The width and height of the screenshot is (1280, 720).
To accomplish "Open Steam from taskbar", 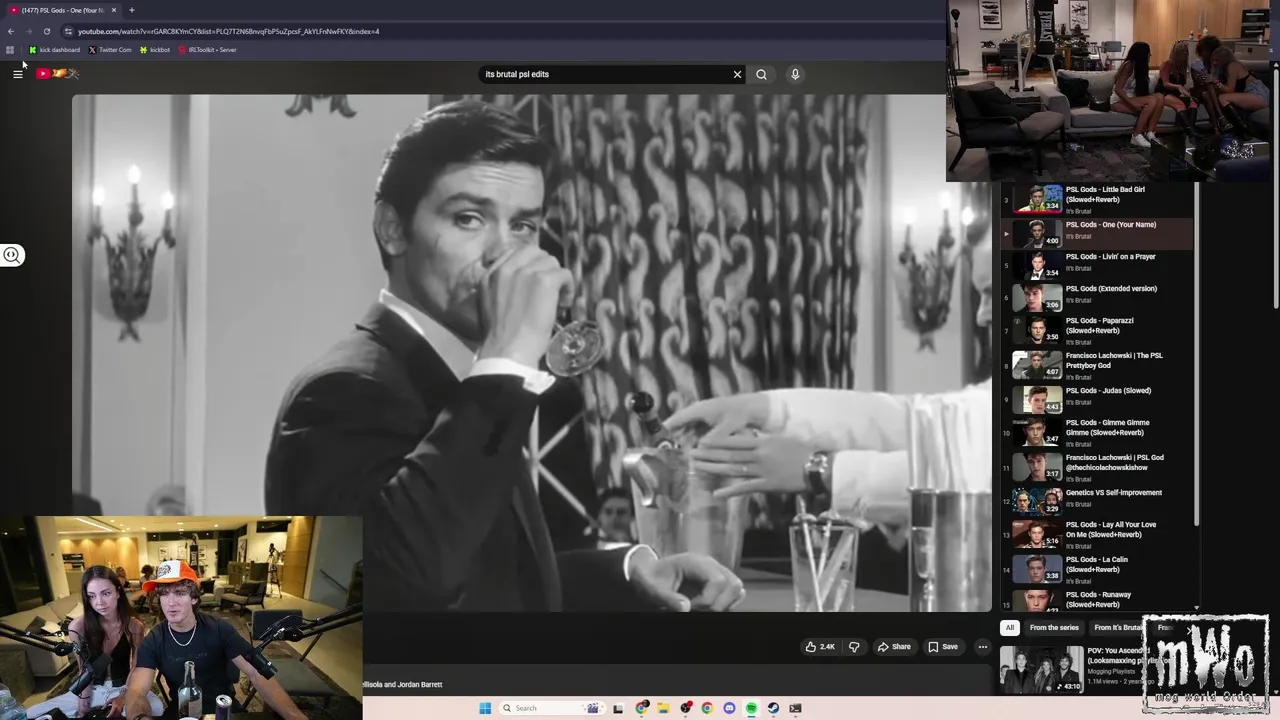I will coord(773,708).
